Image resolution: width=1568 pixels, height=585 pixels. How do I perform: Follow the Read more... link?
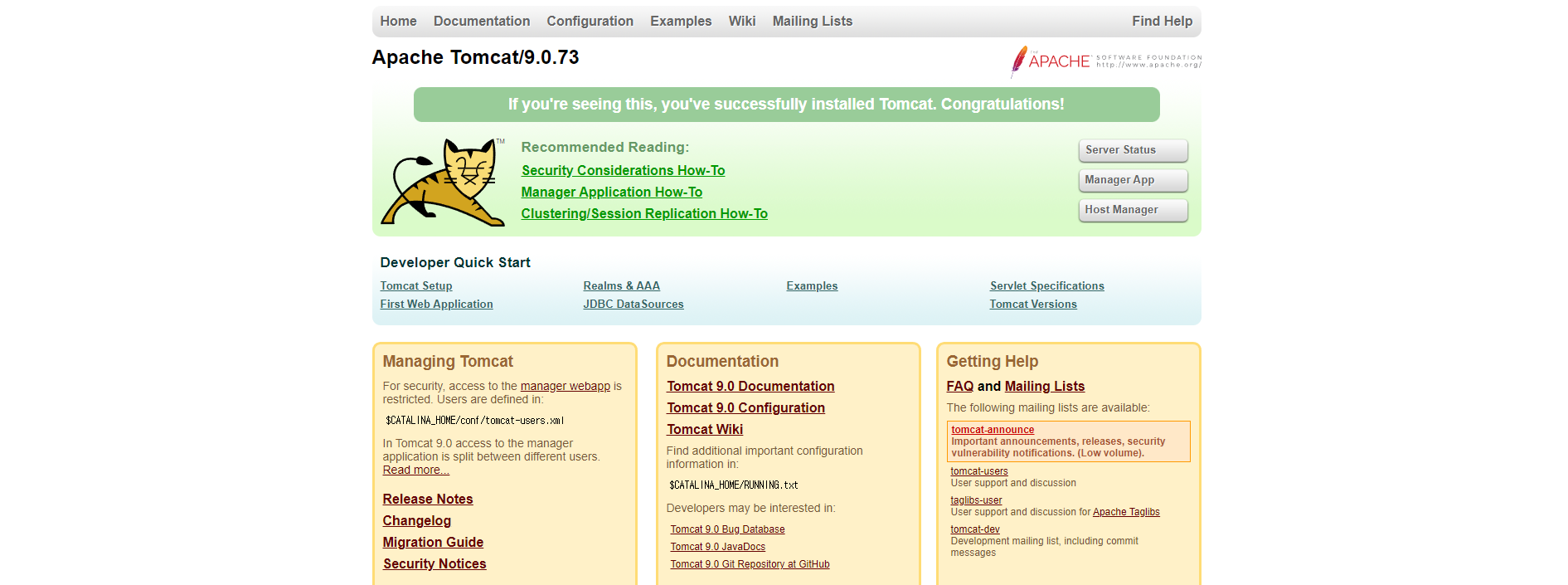click(x=415, y=470)
